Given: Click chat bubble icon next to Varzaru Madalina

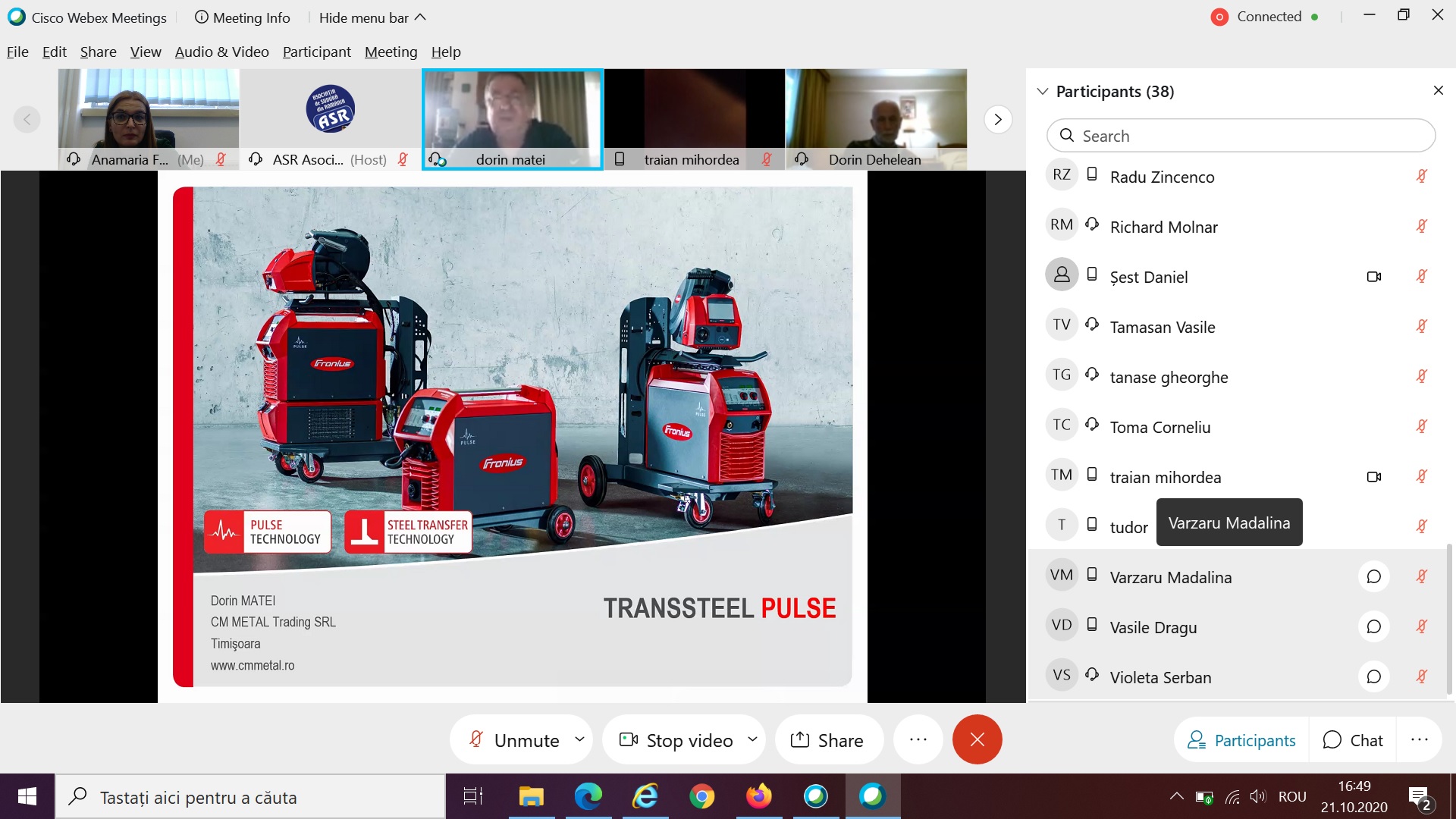Looking at the screenshot, I should pyautogui.click(x=1373, y=577).
